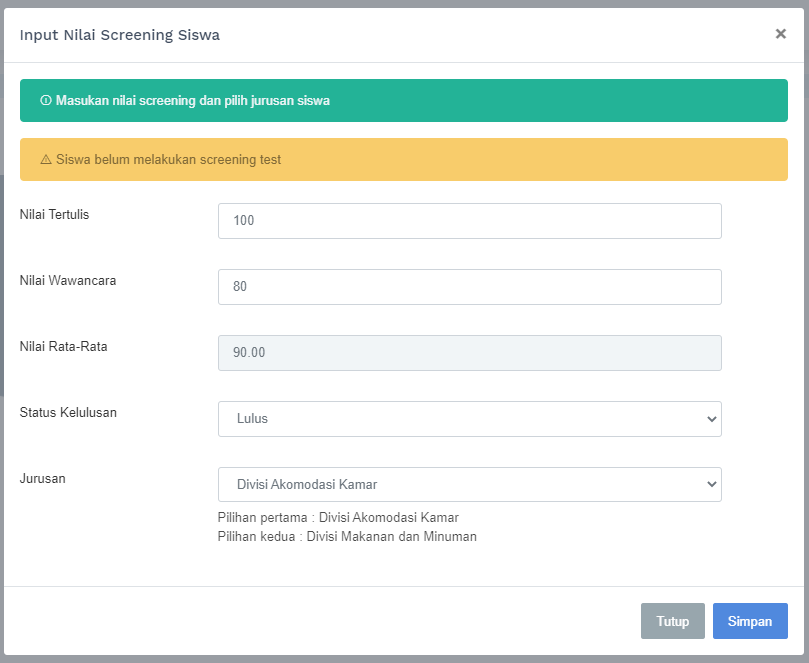Close the modal with the X icon
The image size is (809, 663).
[x=780, y=34]
